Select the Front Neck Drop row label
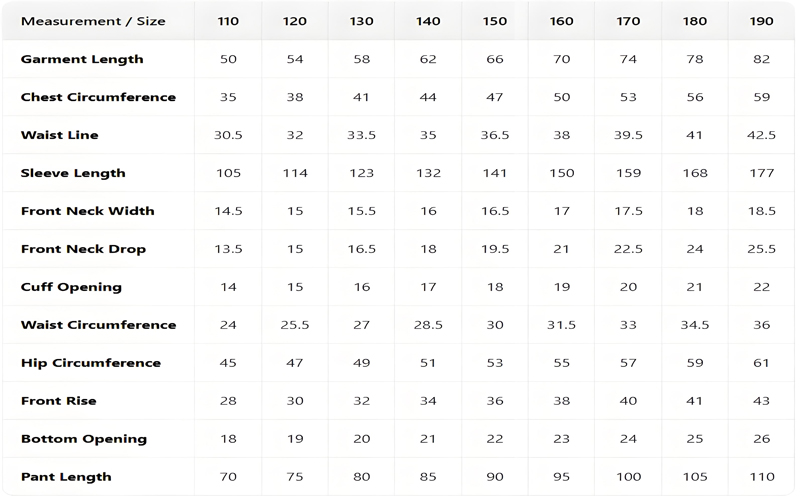The width and height of the screenshot is (800, 500). [83, 249]
